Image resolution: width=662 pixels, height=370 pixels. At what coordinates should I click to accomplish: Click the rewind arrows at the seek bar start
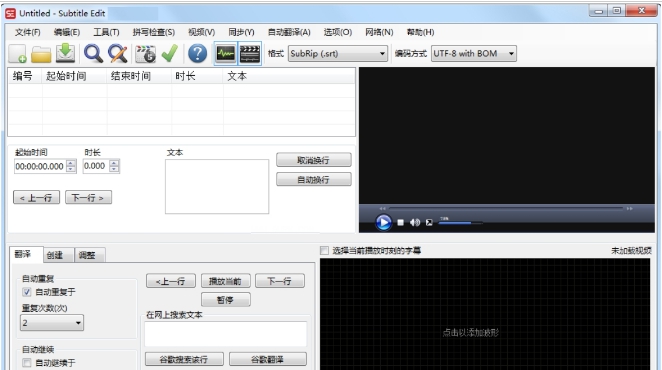pos(383,208)
